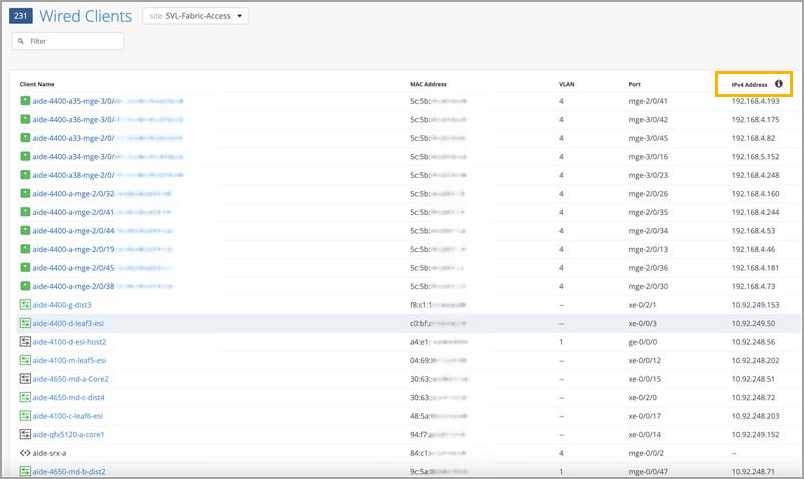Screen dimensions: 804x479
Task: Sort table by Client Name column
Action: (x=37, y=84)
